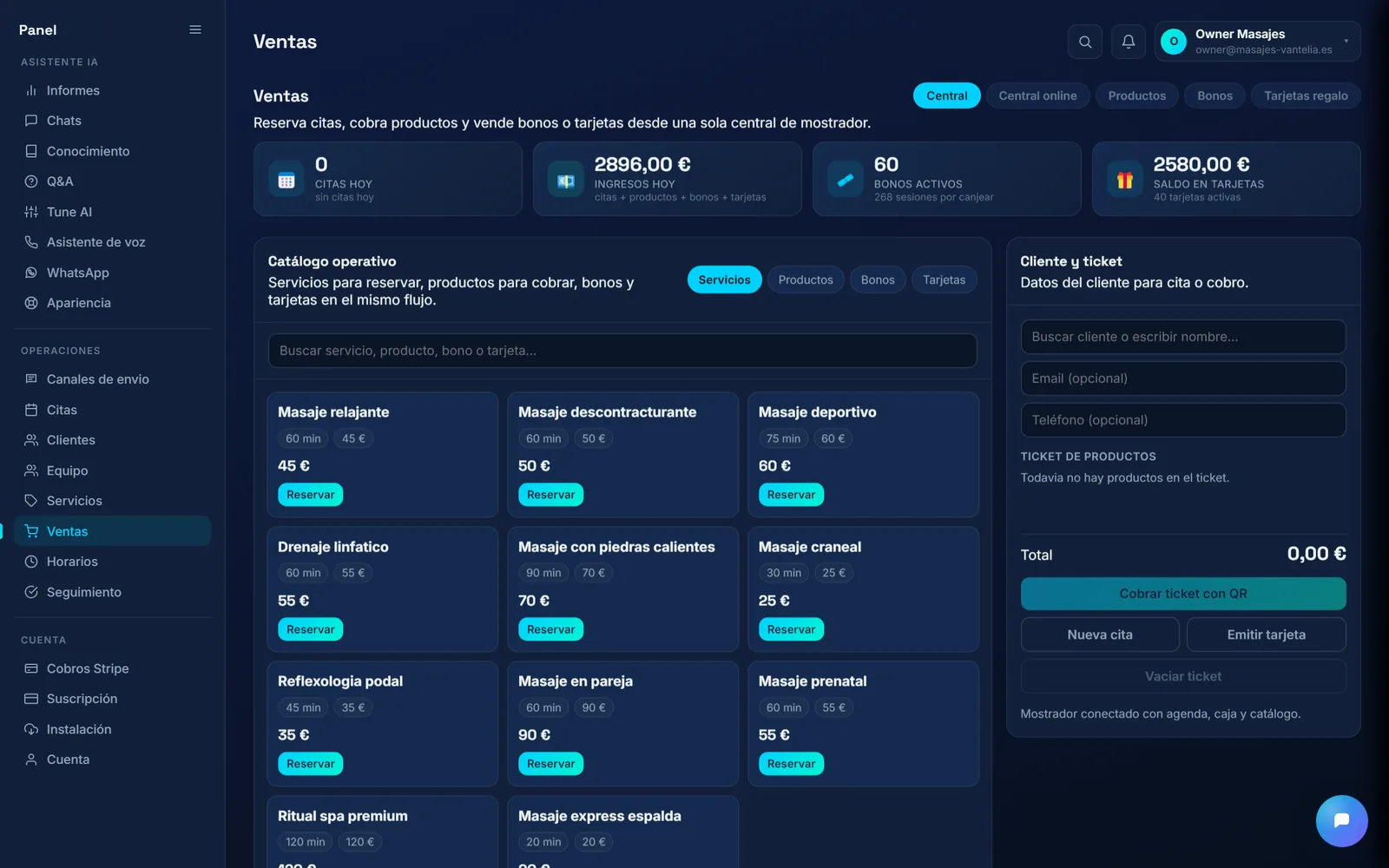Open search with the magnifier icon
The image size is (1389, 868).
point(1085,42)
